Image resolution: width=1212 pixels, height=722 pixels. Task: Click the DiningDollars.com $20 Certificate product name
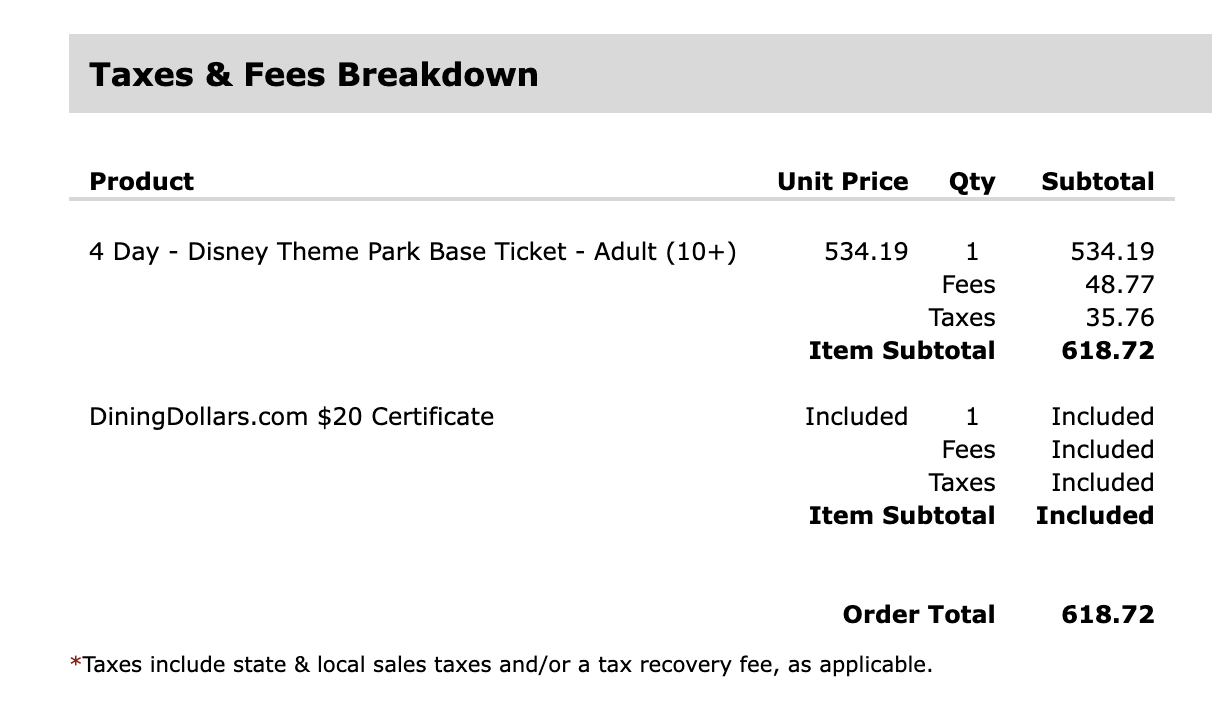tap(291, 416)
